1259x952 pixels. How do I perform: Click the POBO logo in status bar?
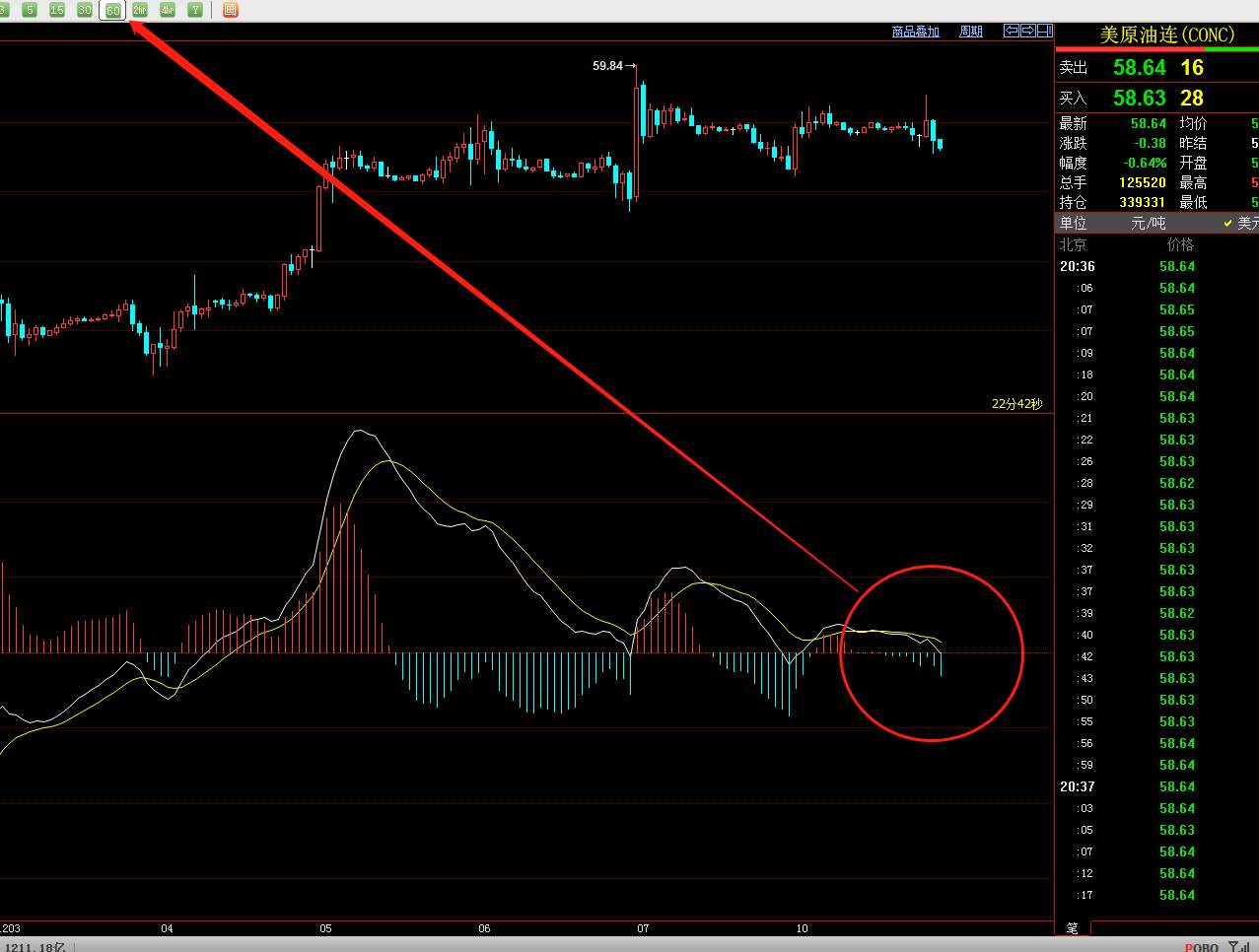(x=1201, y=946)
